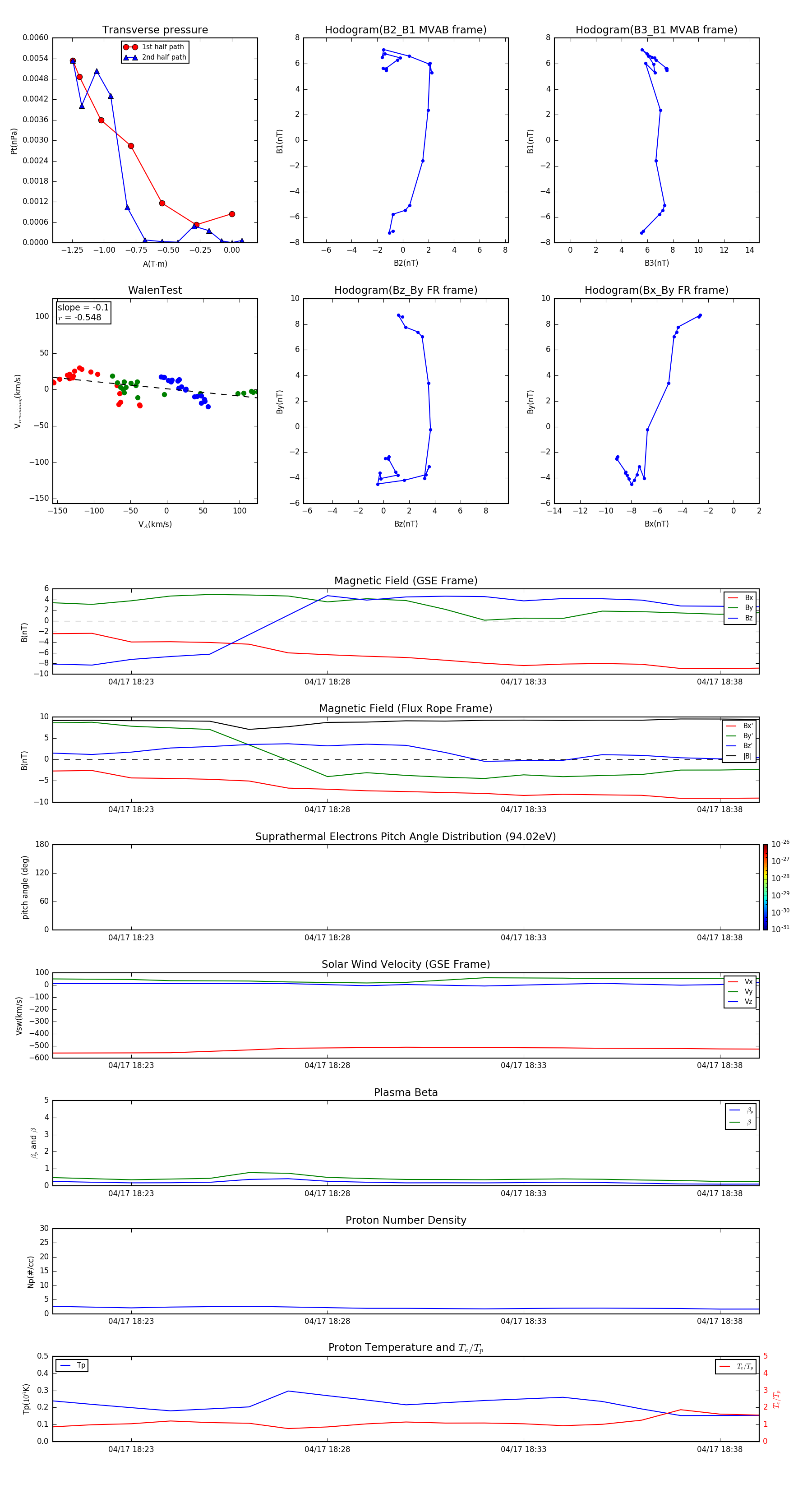Click the β_p legend entry

[x=741, y=1110]
